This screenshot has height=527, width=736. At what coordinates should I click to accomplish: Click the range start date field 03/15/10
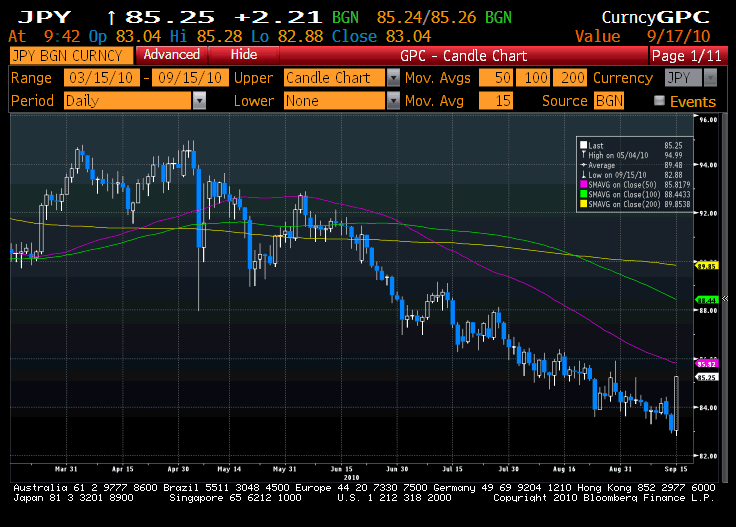[101, 78]
